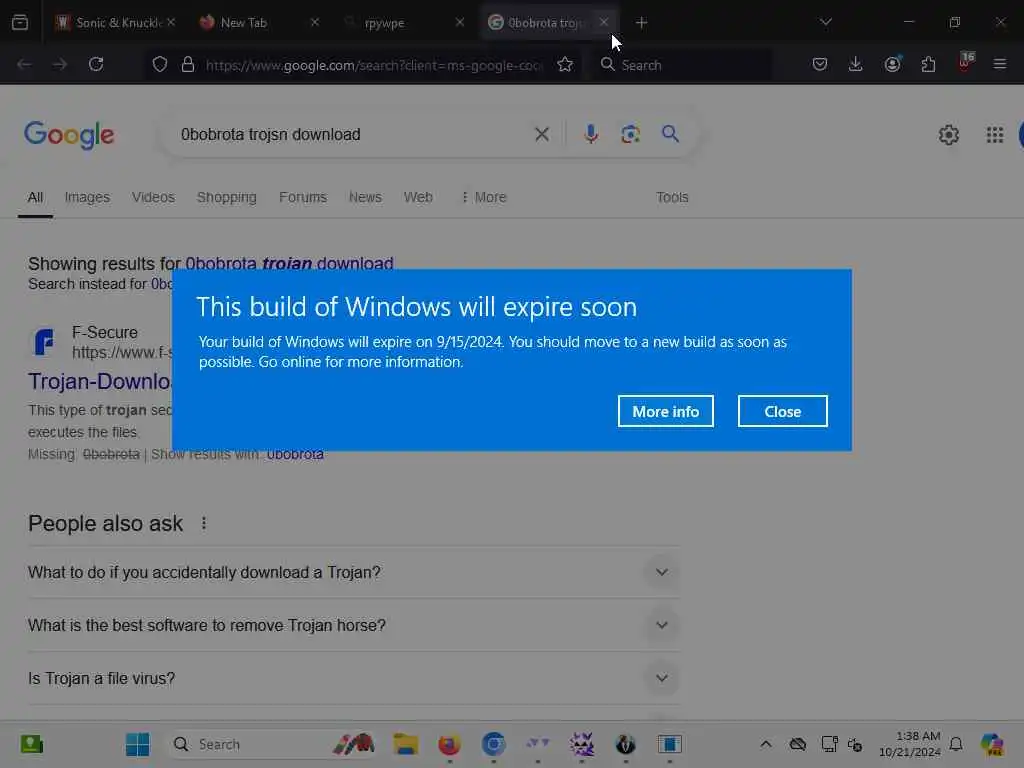The height and width of the screenshot is (768, 1024).
Task: Close the Obobrota search tab
Action: (604, 22)
